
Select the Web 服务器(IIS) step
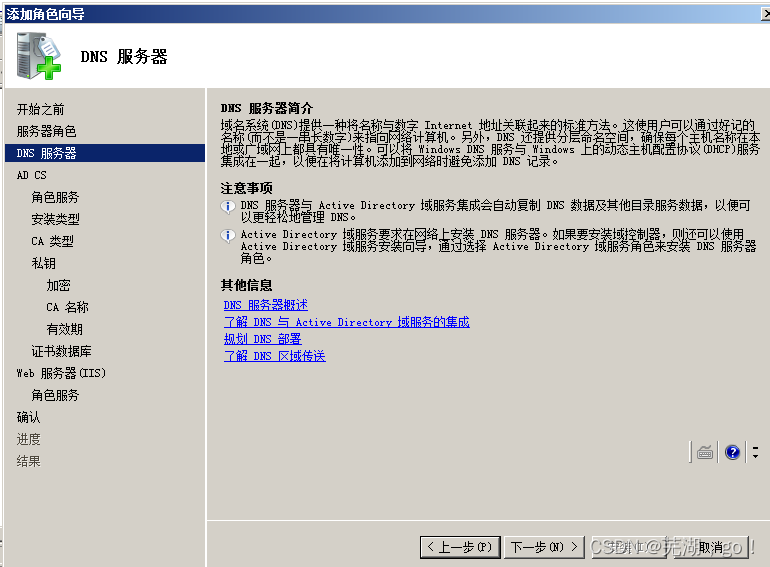pos(61,374)
